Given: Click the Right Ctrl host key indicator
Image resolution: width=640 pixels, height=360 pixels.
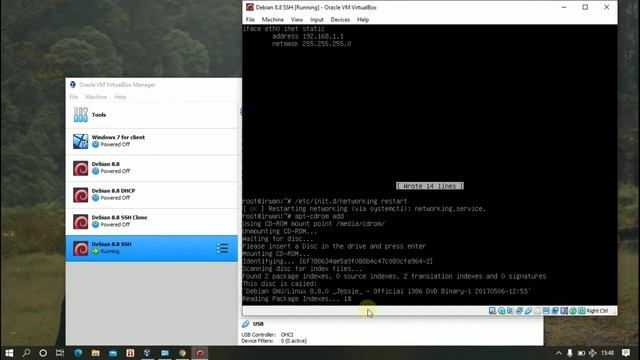Looking at the screenshot, I should coord(597,311).
